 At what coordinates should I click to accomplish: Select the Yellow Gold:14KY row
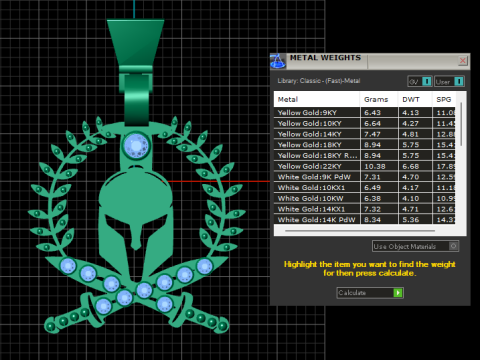pos(365,134)
